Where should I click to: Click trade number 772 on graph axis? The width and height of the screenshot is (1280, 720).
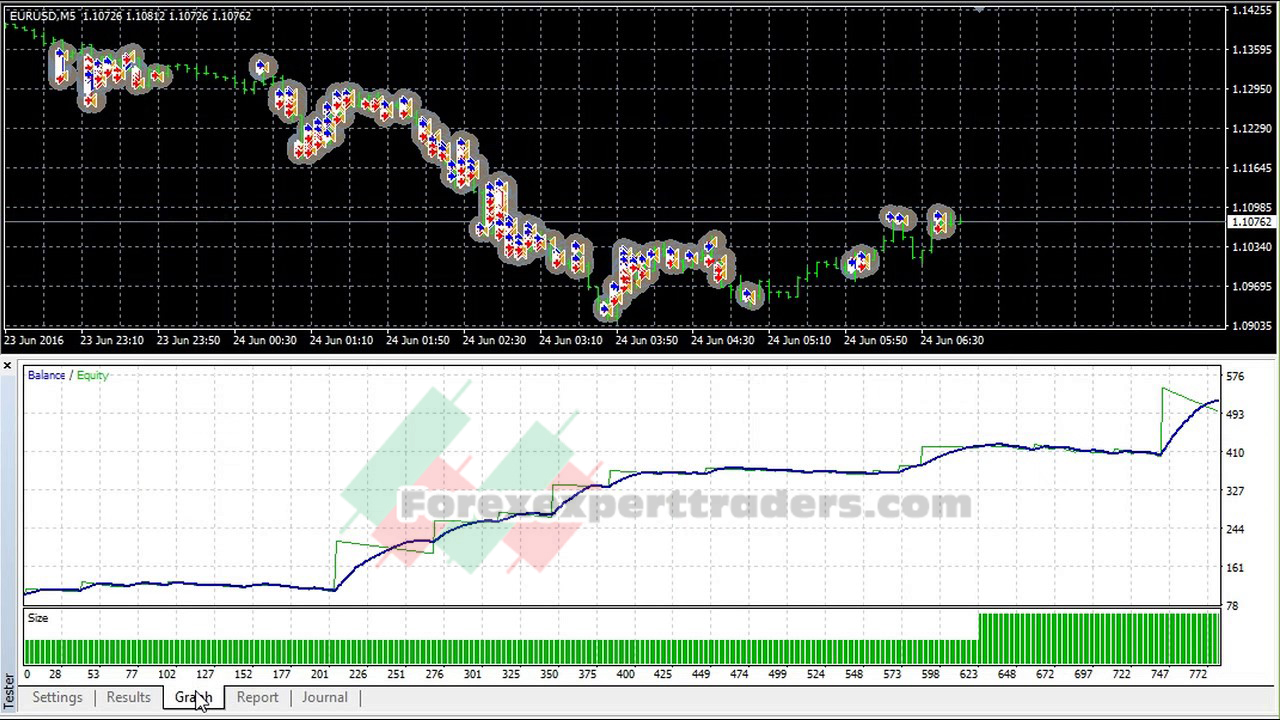1198,674
